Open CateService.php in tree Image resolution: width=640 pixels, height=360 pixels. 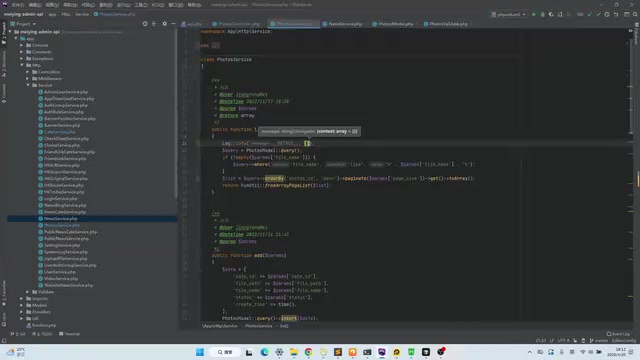point(59,132)
